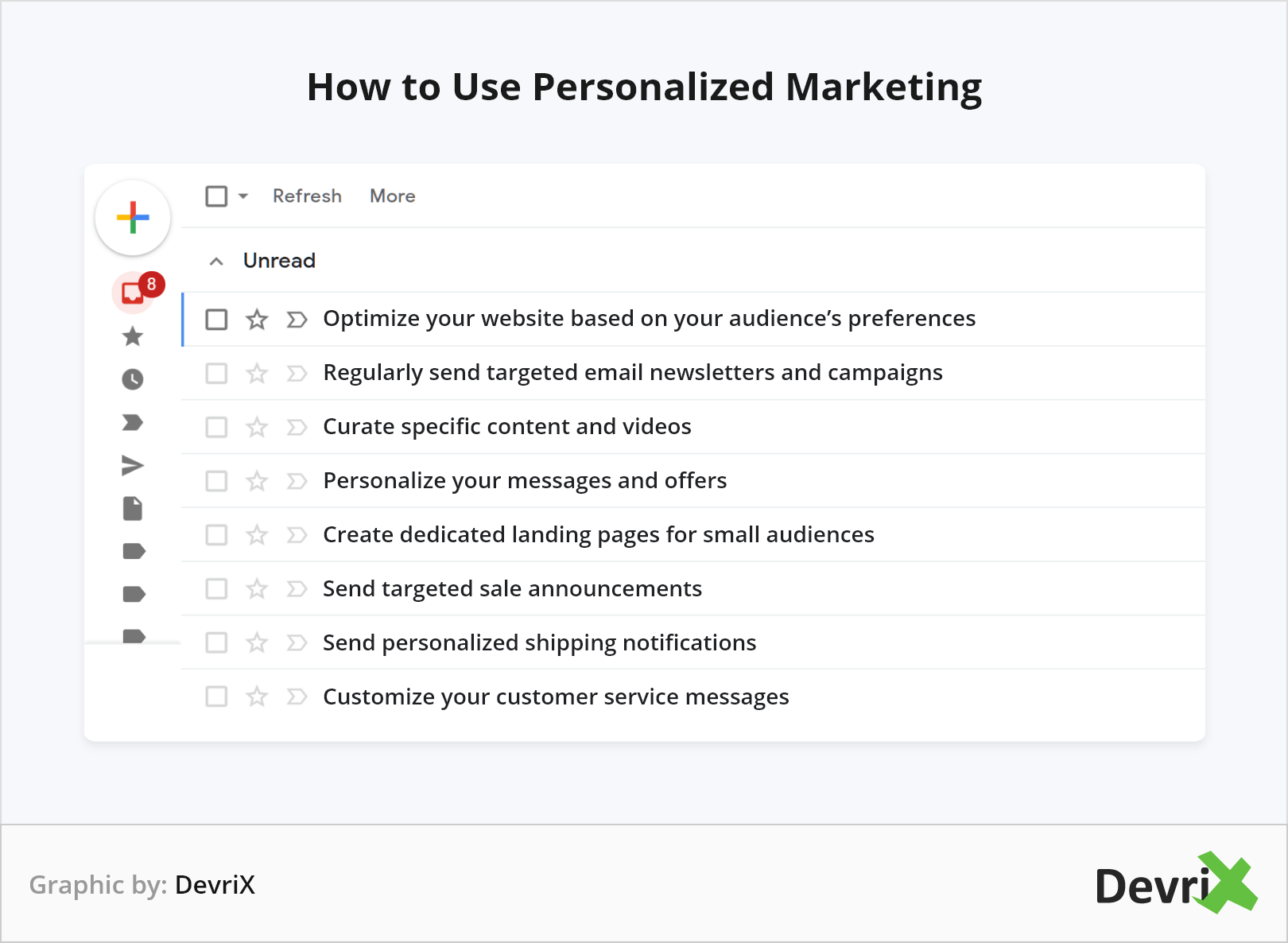Click the Refresh button
This screenshot has width=1288, height=943.
[307, 196]
